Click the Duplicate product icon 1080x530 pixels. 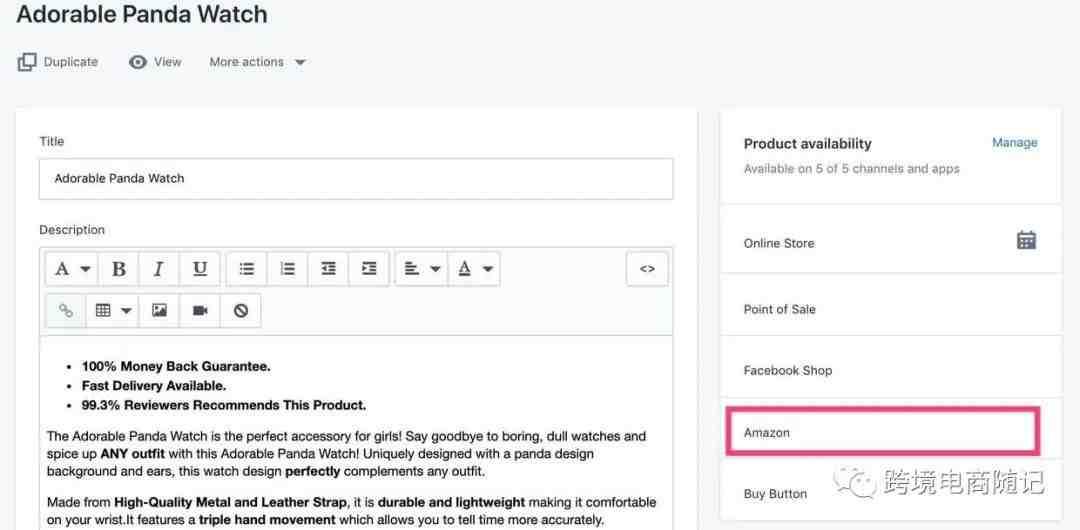(27, 62)
